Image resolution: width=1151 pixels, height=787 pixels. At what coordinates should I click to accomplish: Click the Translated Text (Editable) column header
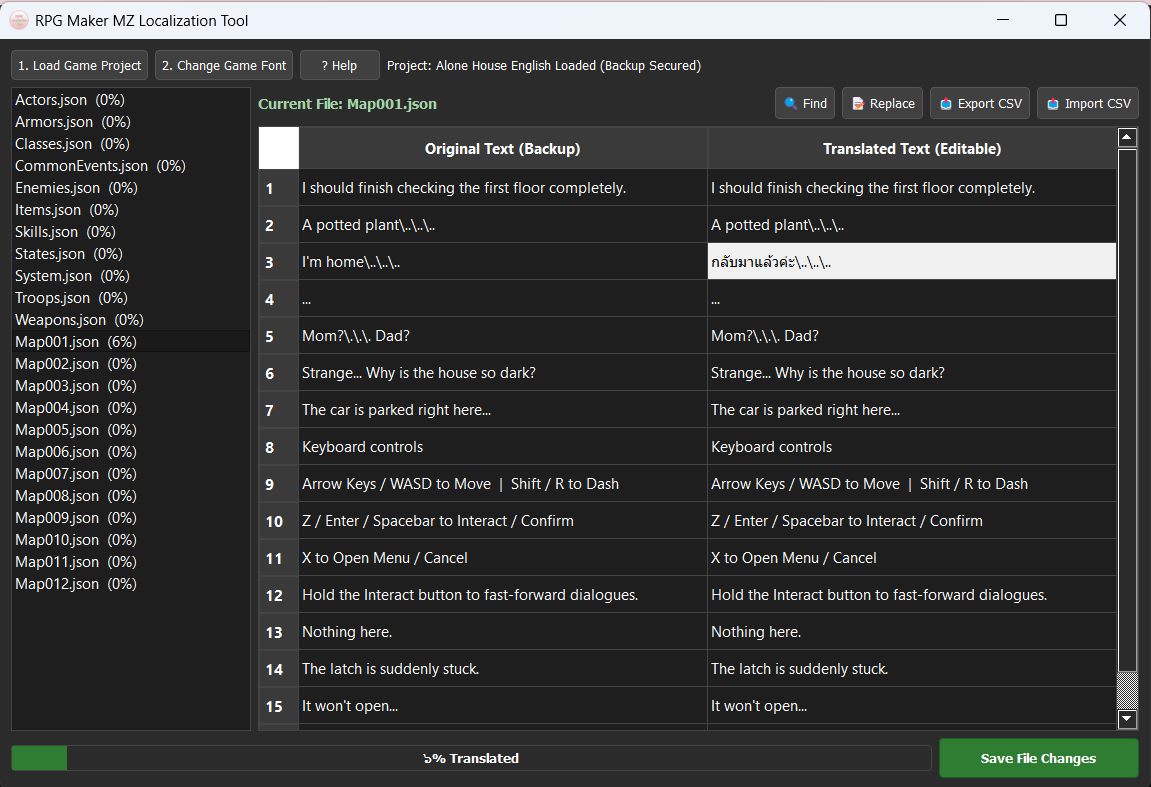[x=912, y=148]
